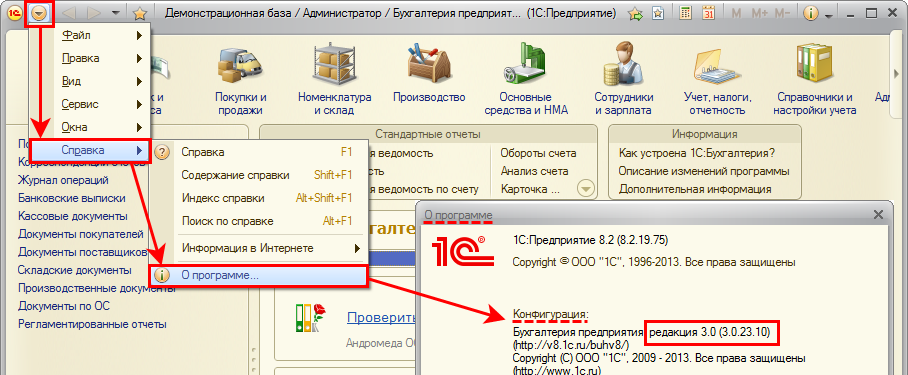908x375 pixels.
Task: Open Справочники и настройки учета folders icon
Action: 814,64
